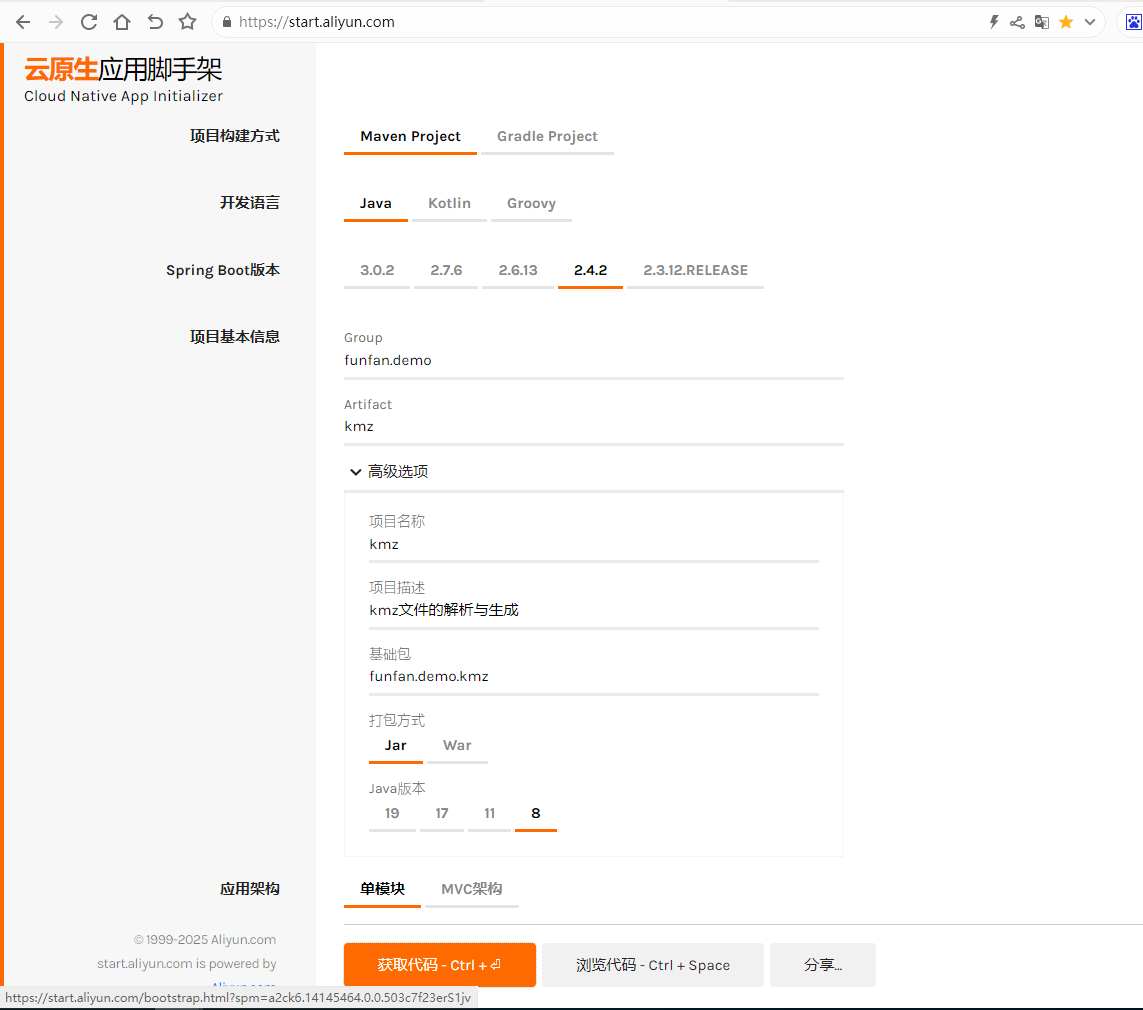Screen dimensions: 1143x1010
Task: Click the 分享 button
Action: point(822,964)
